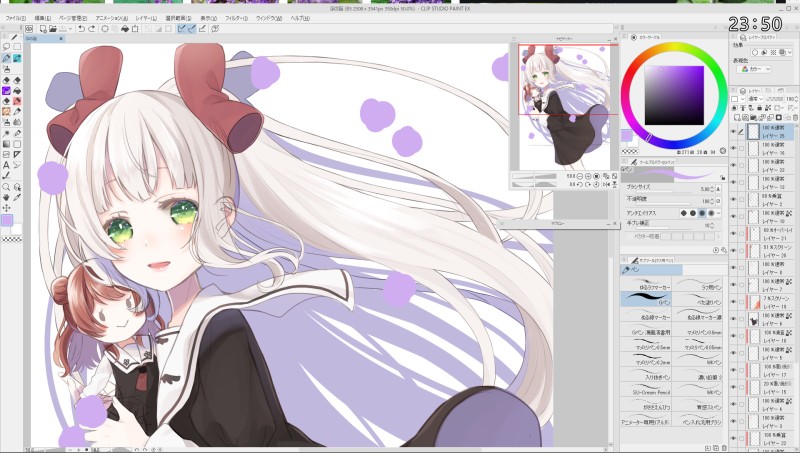Select the Zoom magnifier tool
Viewport: 800px width, 453px height.
click(x=7, y=187)
